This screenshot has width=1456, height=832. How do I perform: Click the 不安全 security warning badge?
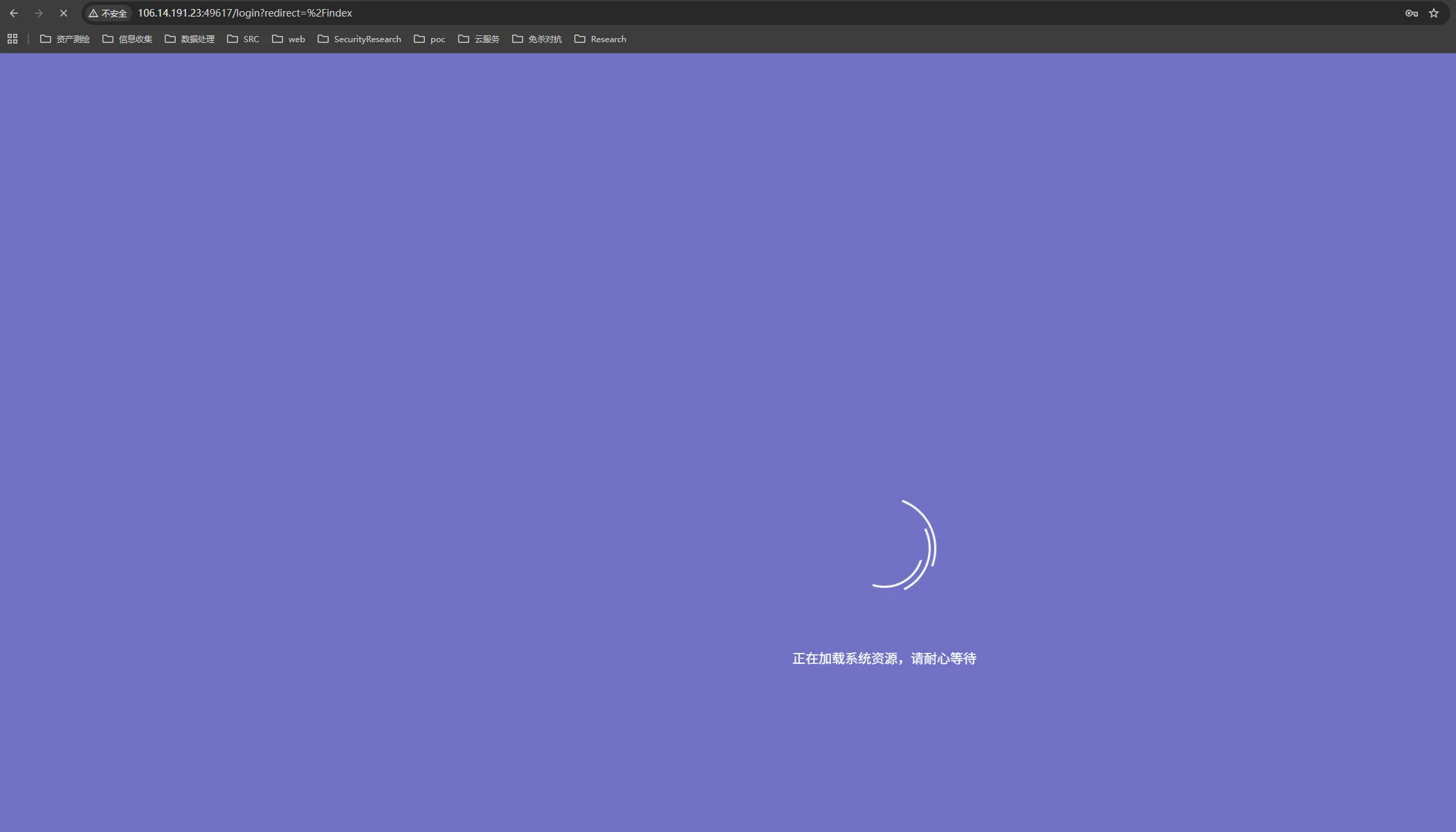[x=108, y=13]
